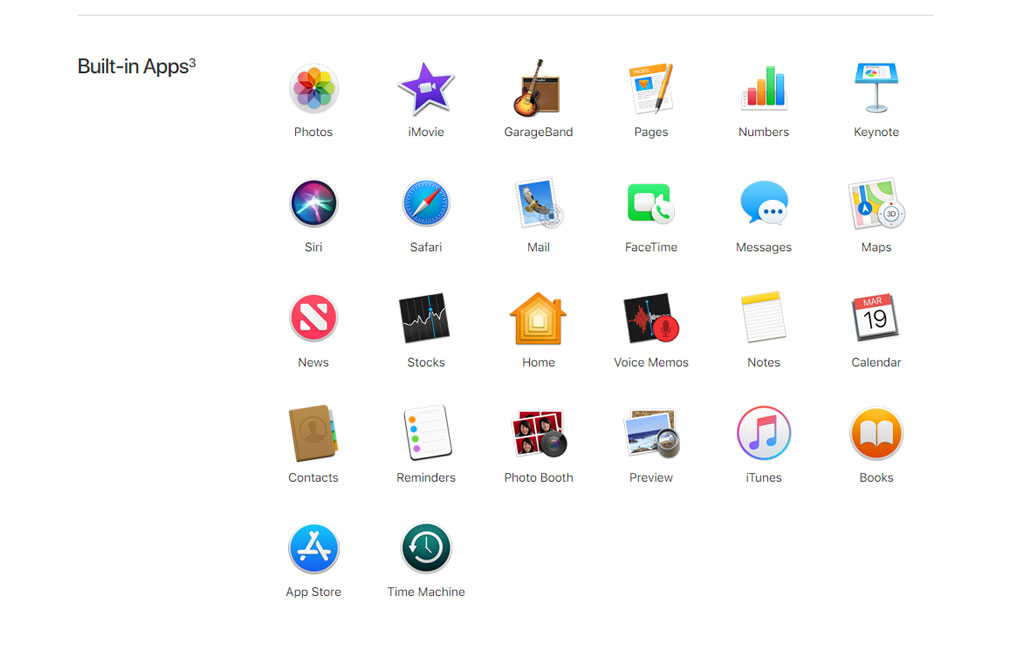Click the App Store icon
Screen dimensions: 1022x663
pos(314,548)
